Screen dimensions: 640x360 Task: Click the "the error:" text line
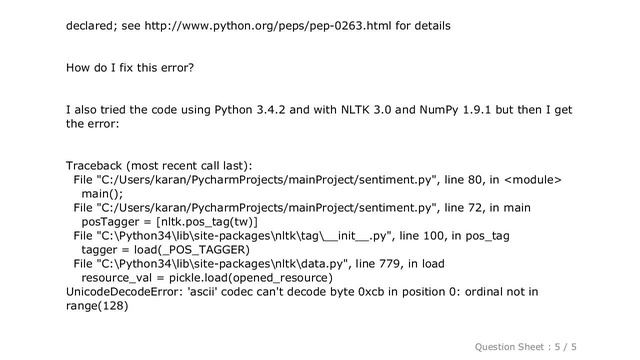pos(93,124)
